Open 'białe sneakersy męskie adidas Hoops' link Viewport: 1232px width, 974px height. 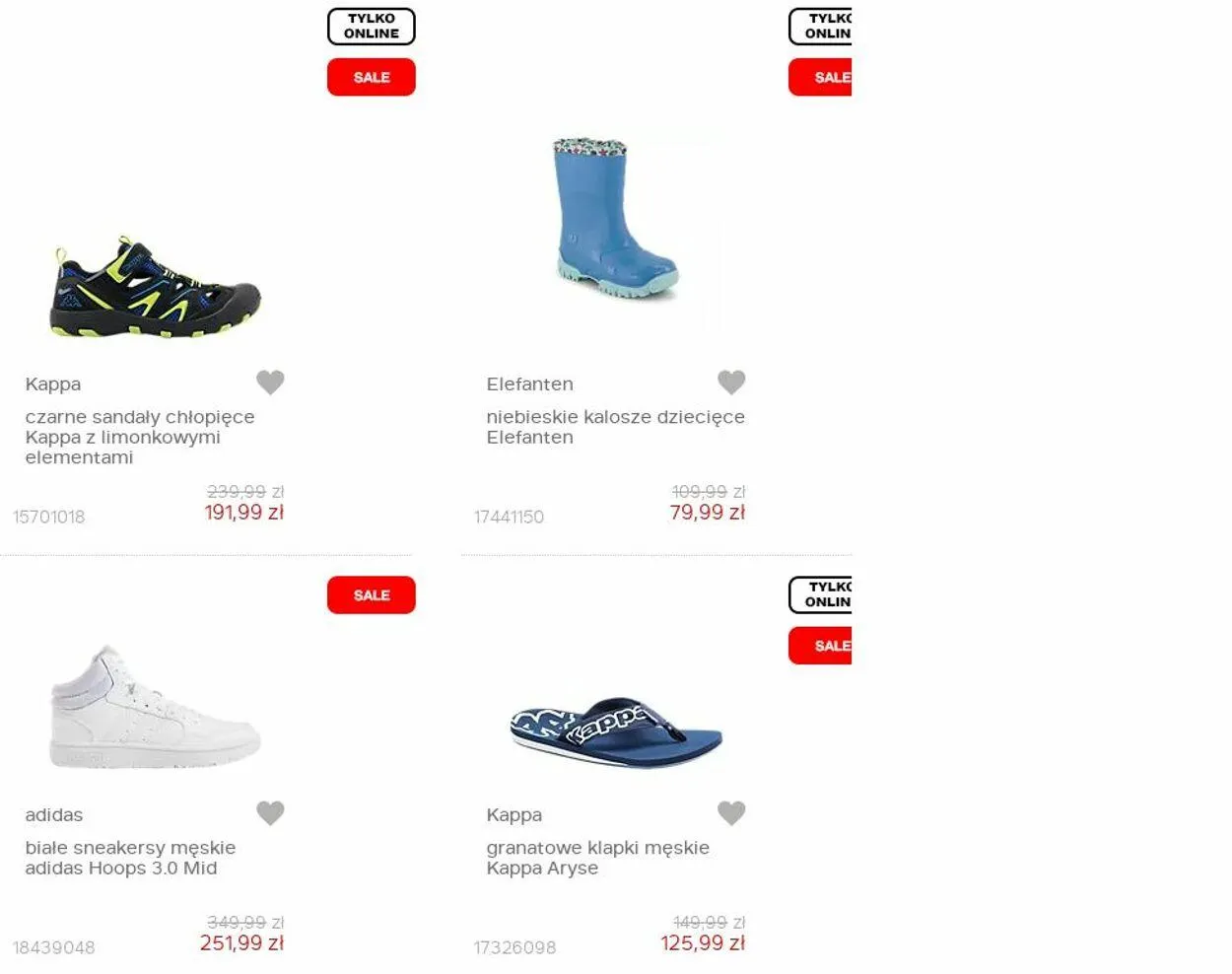(x=130, y=858)
